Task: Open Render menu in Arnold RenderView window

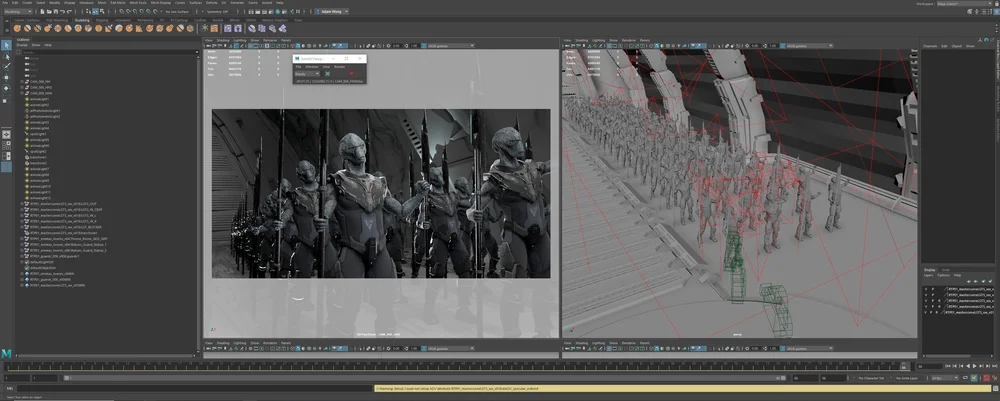Action: [340, 66]
